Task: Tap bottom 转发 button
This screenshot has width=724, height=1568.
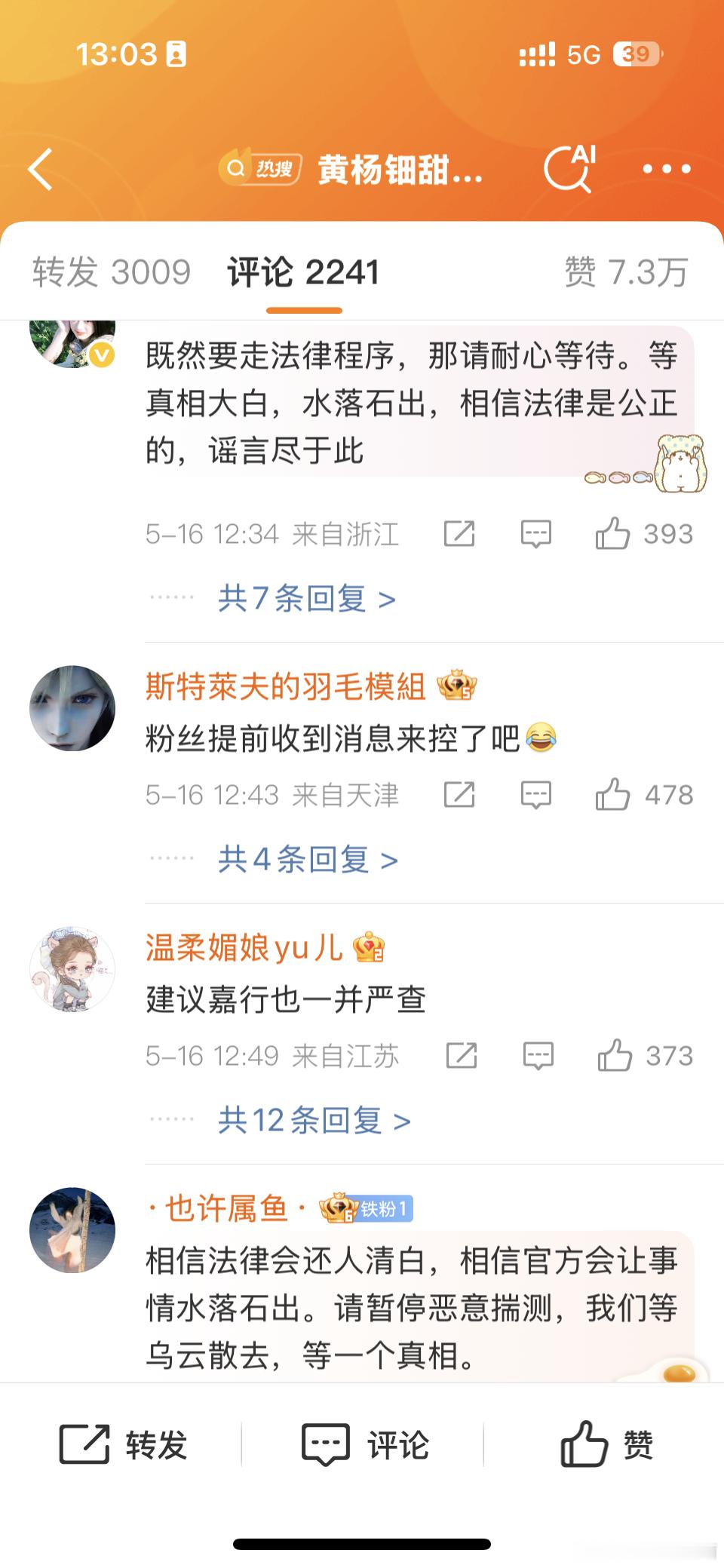Action: [x=123, y=1444]
